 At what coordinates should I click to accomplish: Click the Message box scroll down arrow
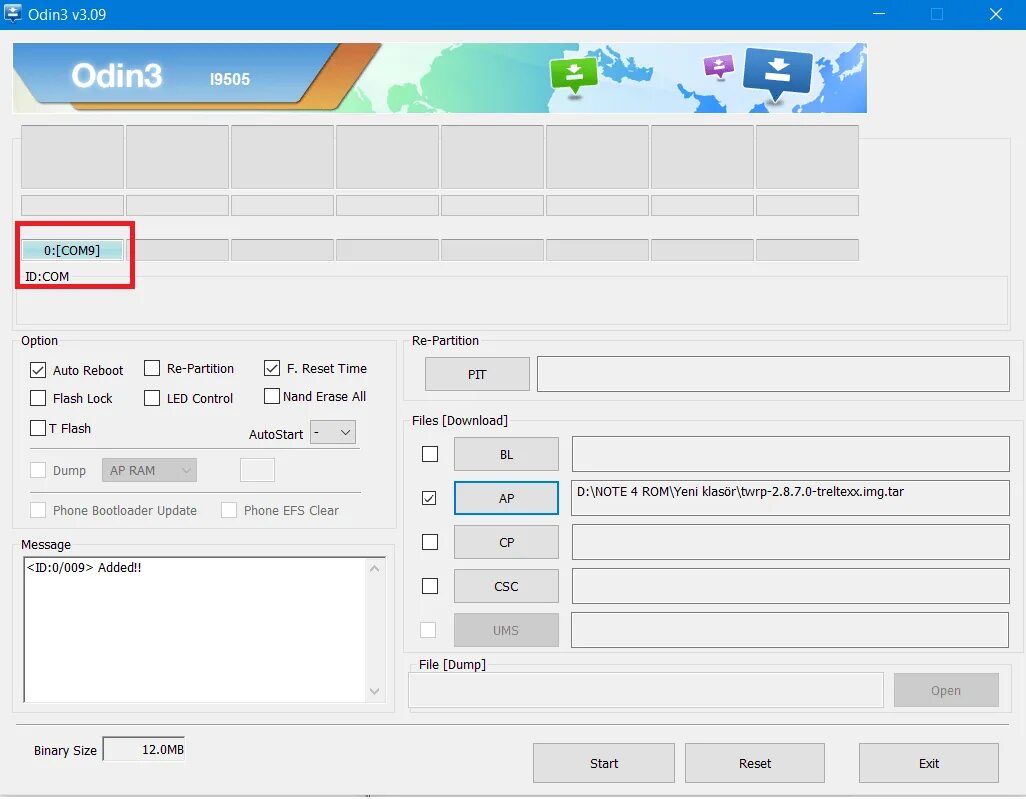[x=374, y=692]
